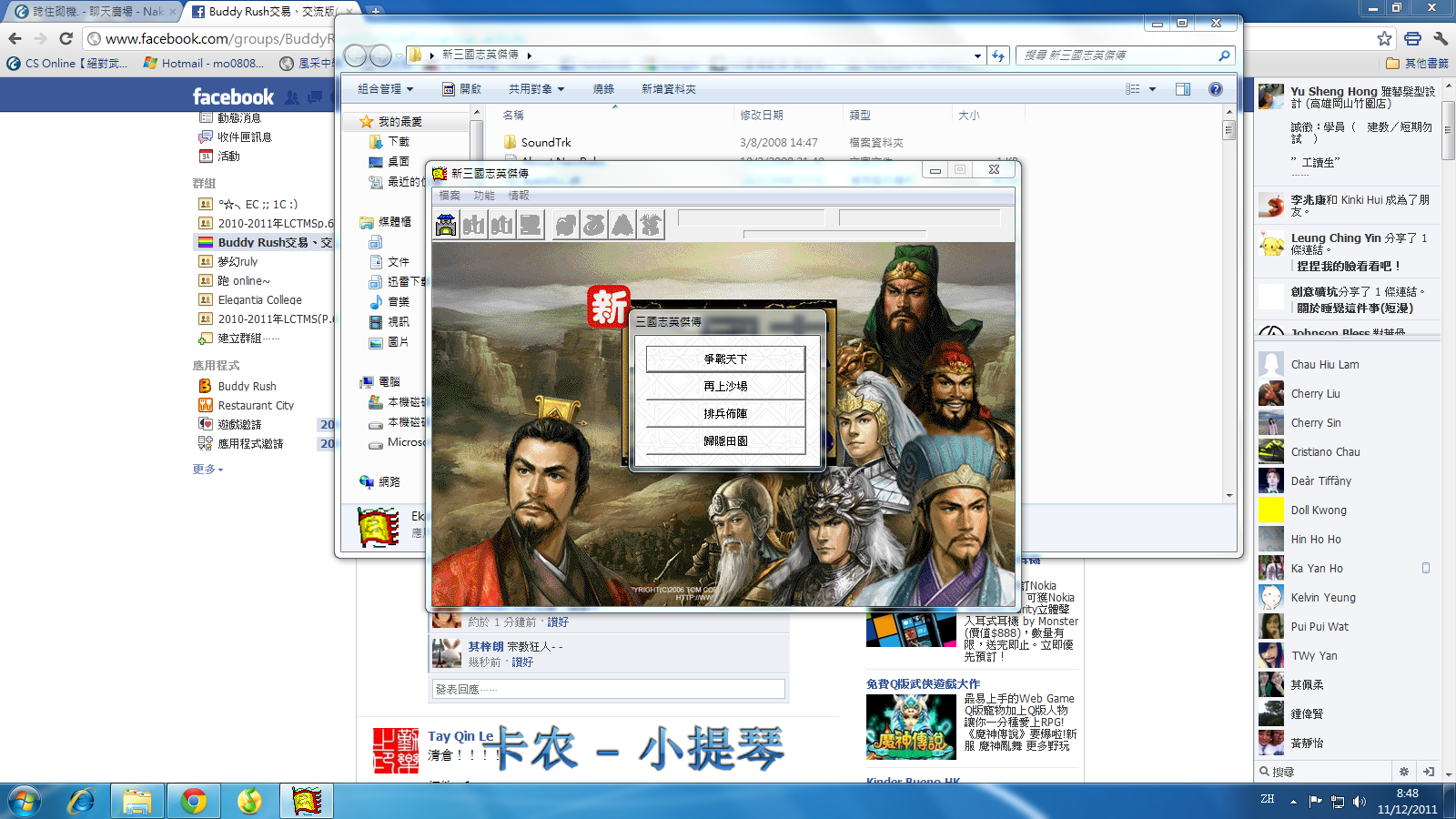Click the printer icon in Chrome toolbar
This screenshot has width=1456, height=819.
[1412, 38]
